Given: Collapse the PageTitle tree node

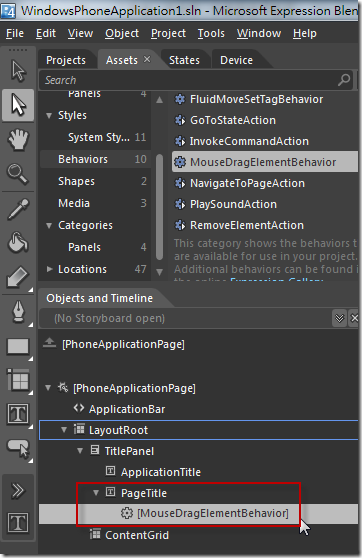Looking at the screenshot, I should [96, 493].
